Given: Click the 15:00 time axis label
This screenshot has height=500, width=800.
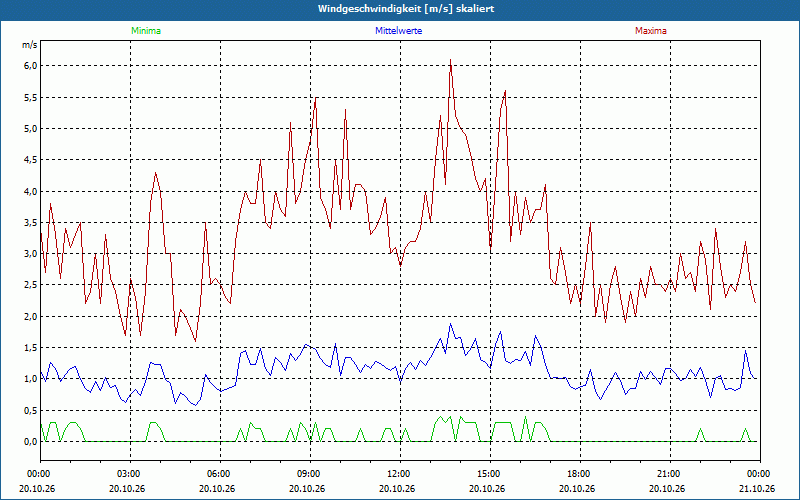Looking at the screenshot, I should point(490,473).
